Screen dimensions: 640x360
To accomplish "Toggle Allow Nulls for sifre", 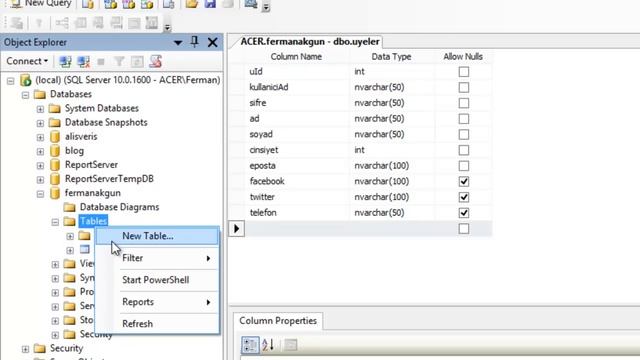I will click(464, 103).
